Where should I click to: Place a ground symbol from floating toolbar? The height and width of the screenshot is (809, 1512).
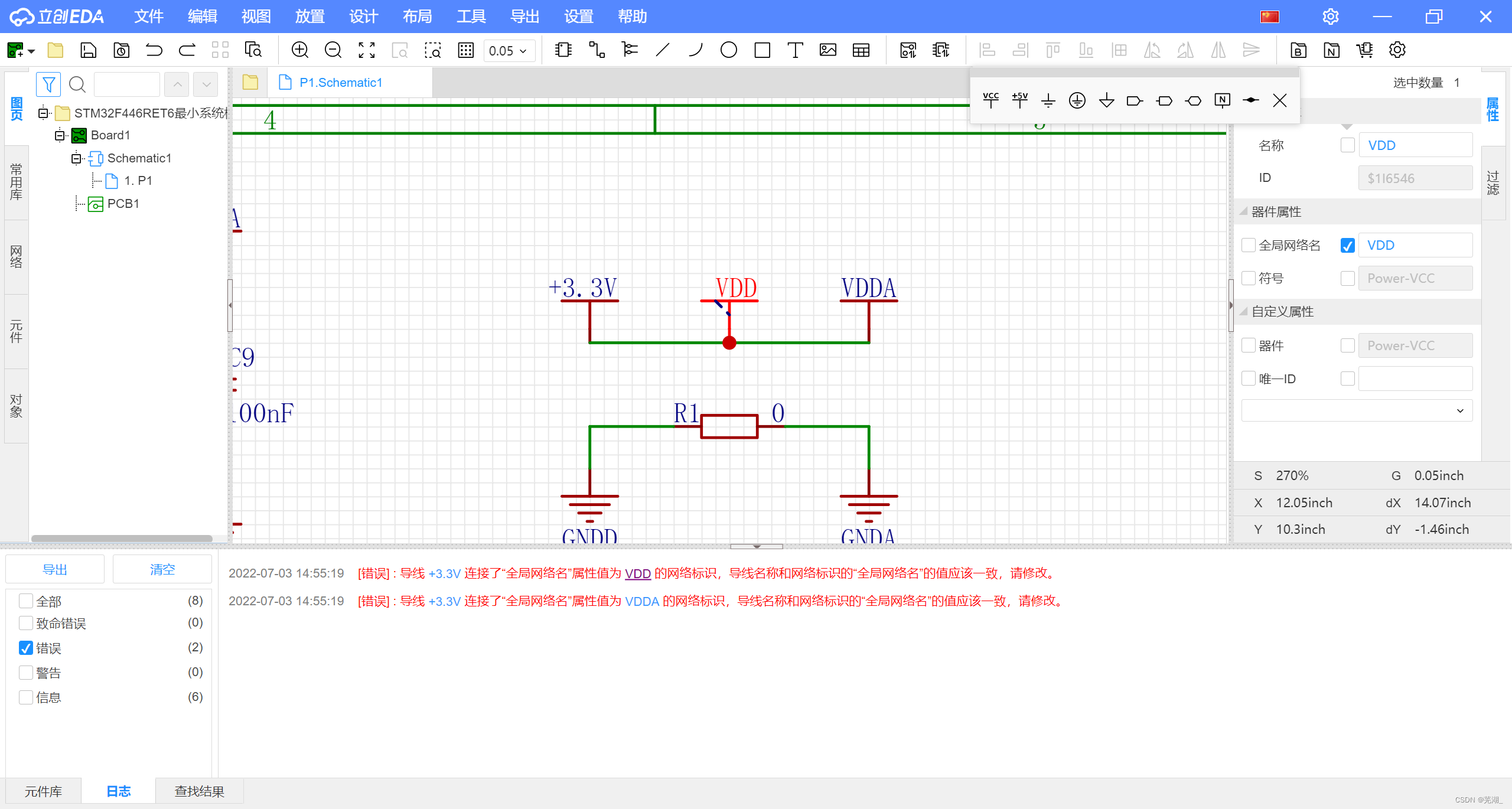1048,100
